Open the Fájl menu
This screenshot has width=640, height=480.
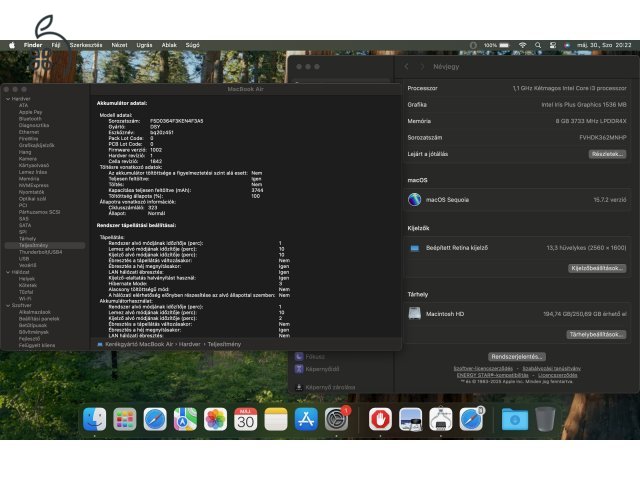click(56, 45)
